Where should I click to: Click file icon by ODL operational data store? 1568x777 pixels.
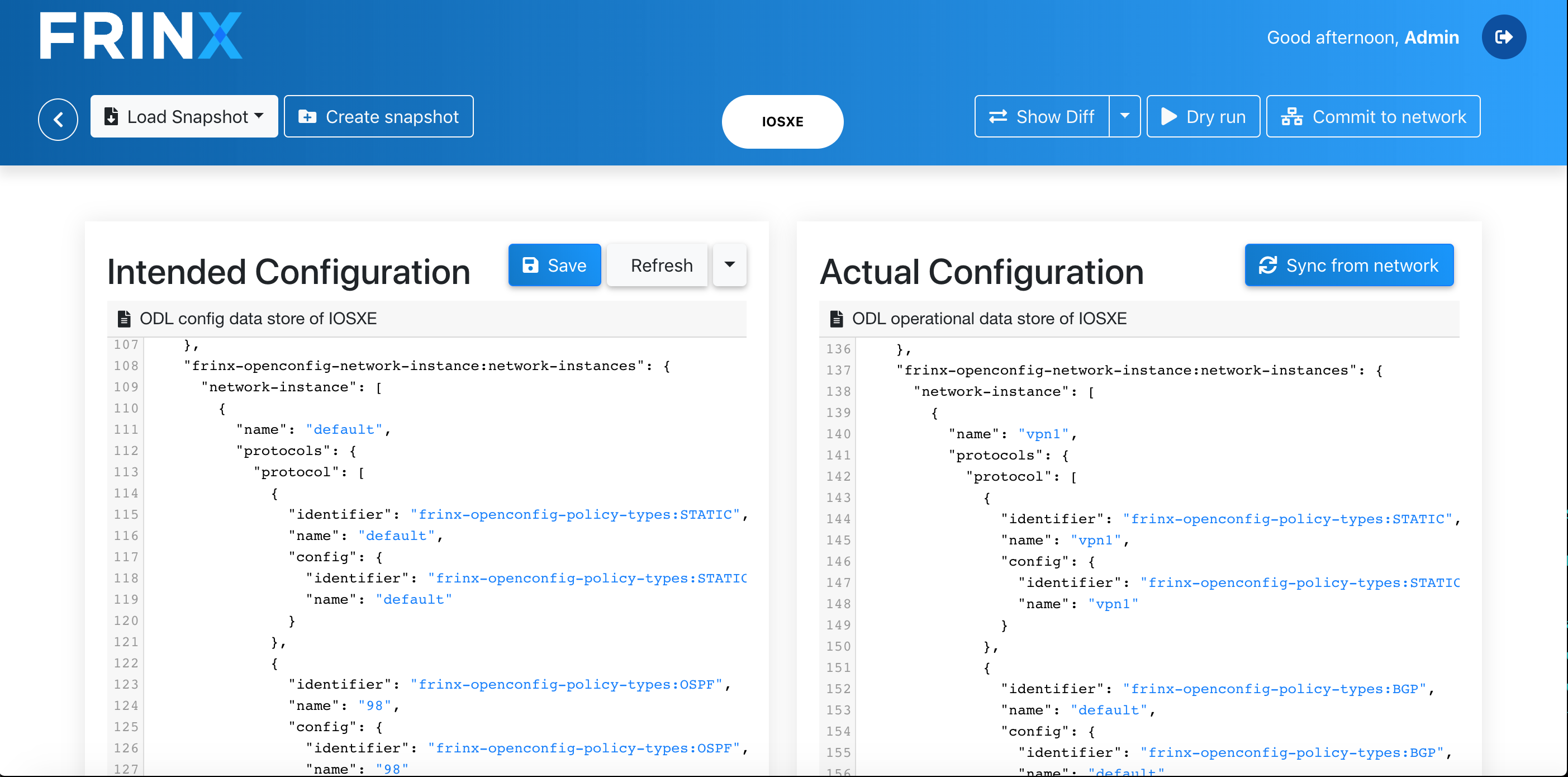click(837, 319)
